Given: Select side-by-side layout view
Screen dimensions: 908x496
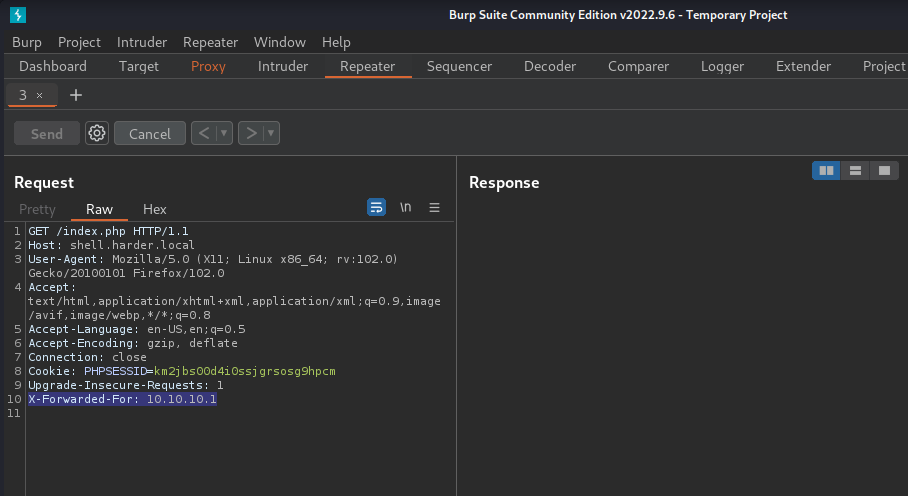Looking at the screenshot, I should point(826,171).
